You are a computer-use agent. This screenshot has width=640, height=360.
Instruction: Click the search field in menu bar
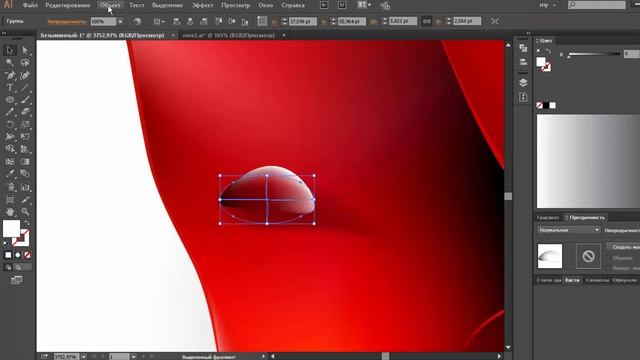[x=597, y=5]
